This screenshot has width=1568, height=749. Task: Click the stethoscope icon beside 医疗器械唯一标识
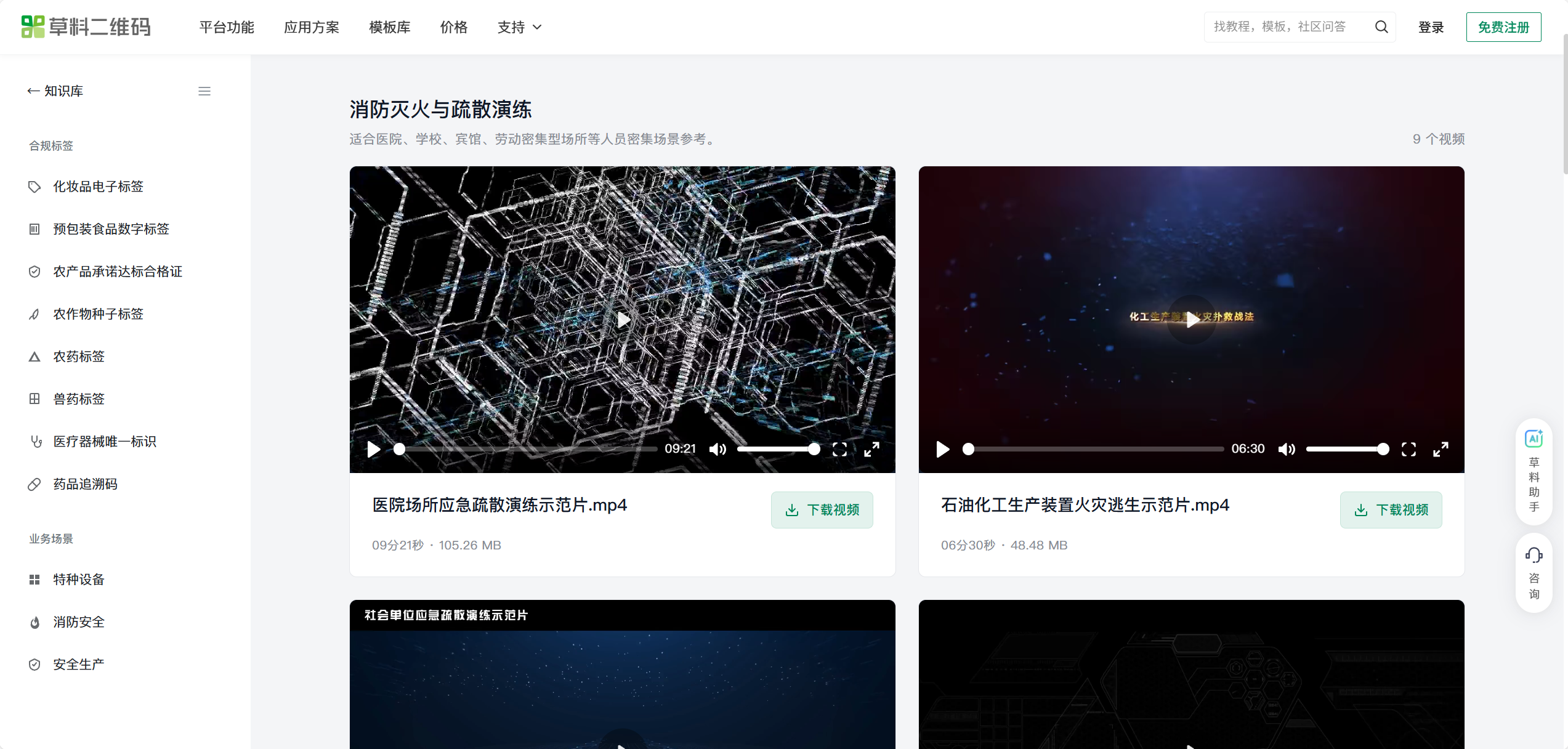coord(36,442)
